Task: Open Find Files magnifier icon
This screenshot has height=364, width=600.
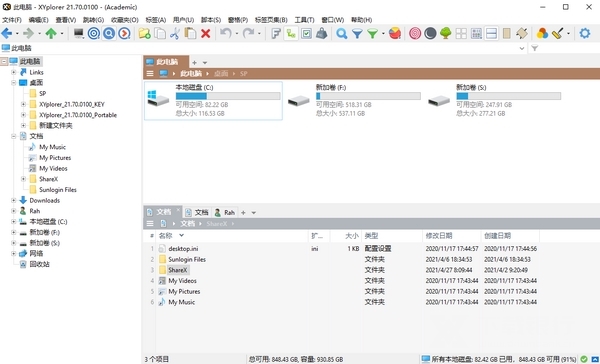Action: [342, 34]
